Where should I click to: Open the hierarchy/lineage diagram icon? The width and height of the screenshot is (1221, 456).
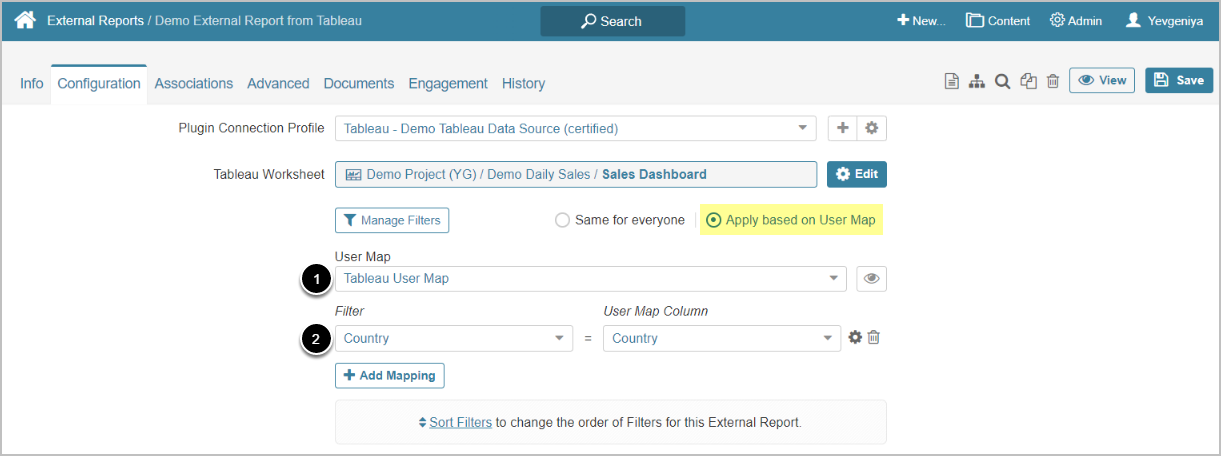pyautogui.click(x=977, y=82)
